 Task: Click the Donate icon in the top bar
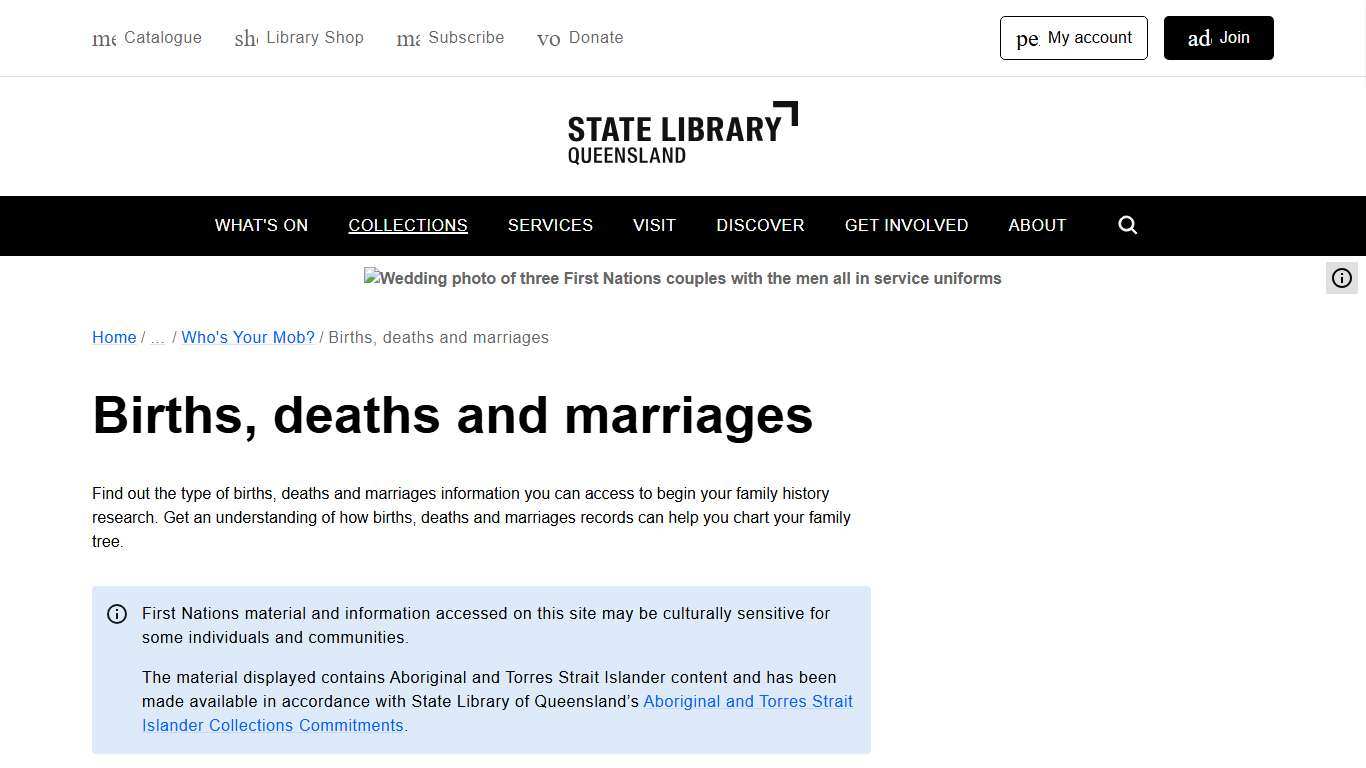click(549, 38)
